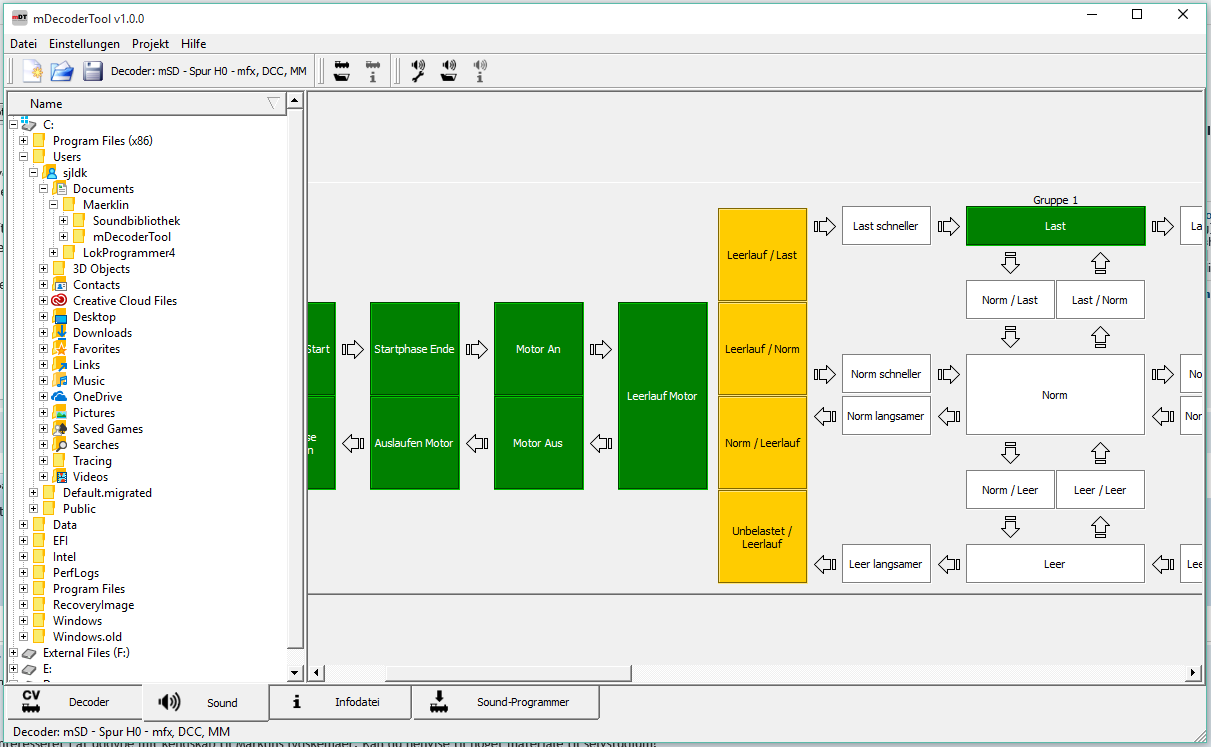1211x747 pixels.
Task: Switch to the Infodatei tab
Action: [x=340, y=702]
